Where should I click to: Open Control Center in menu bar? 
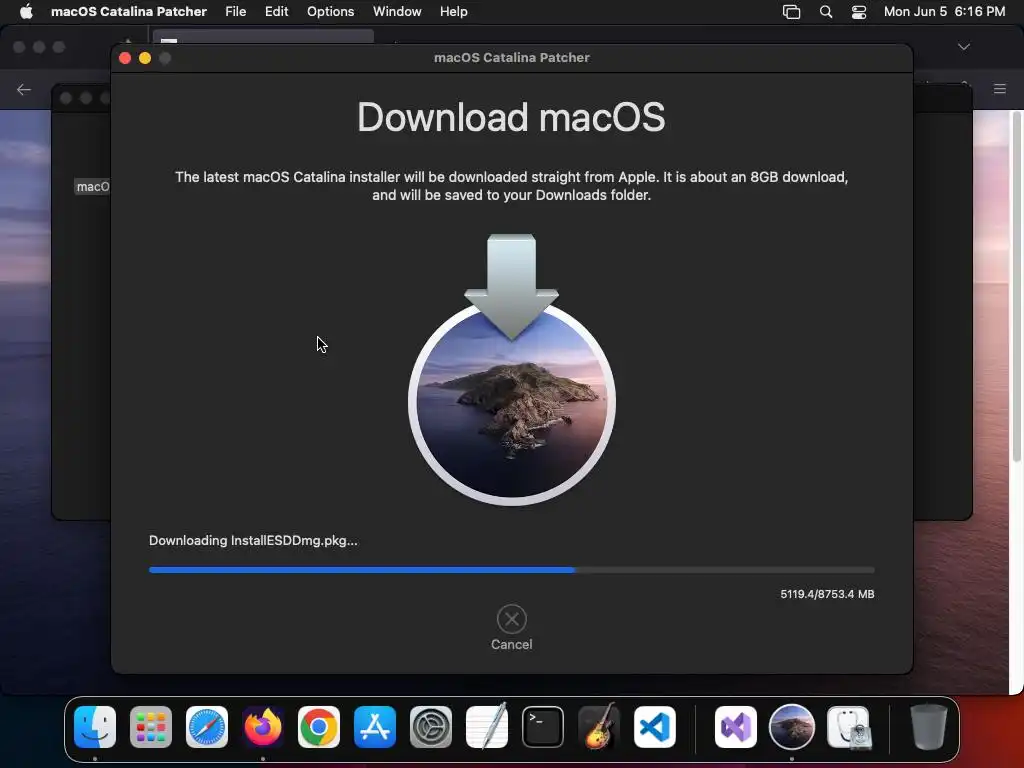coord(859,12)
